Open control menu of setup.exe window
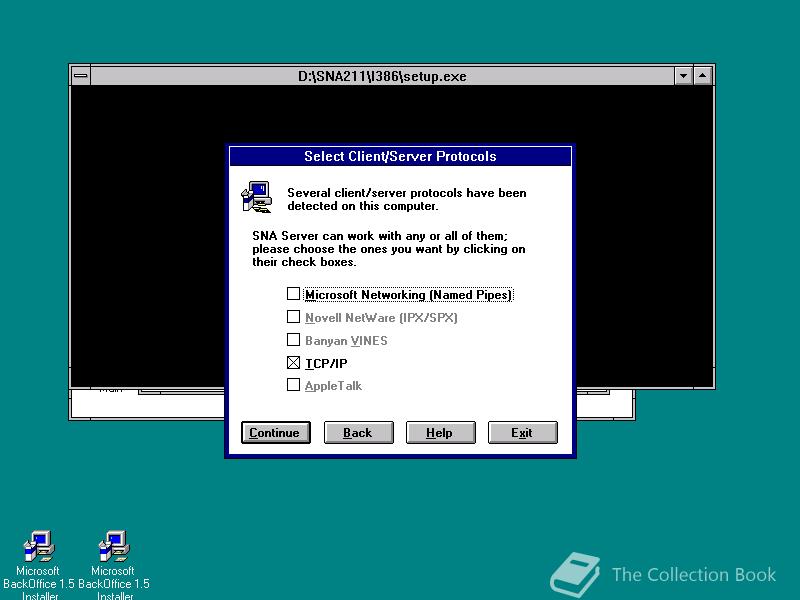Viewport: 800px width, 600px height. [81, 76]
